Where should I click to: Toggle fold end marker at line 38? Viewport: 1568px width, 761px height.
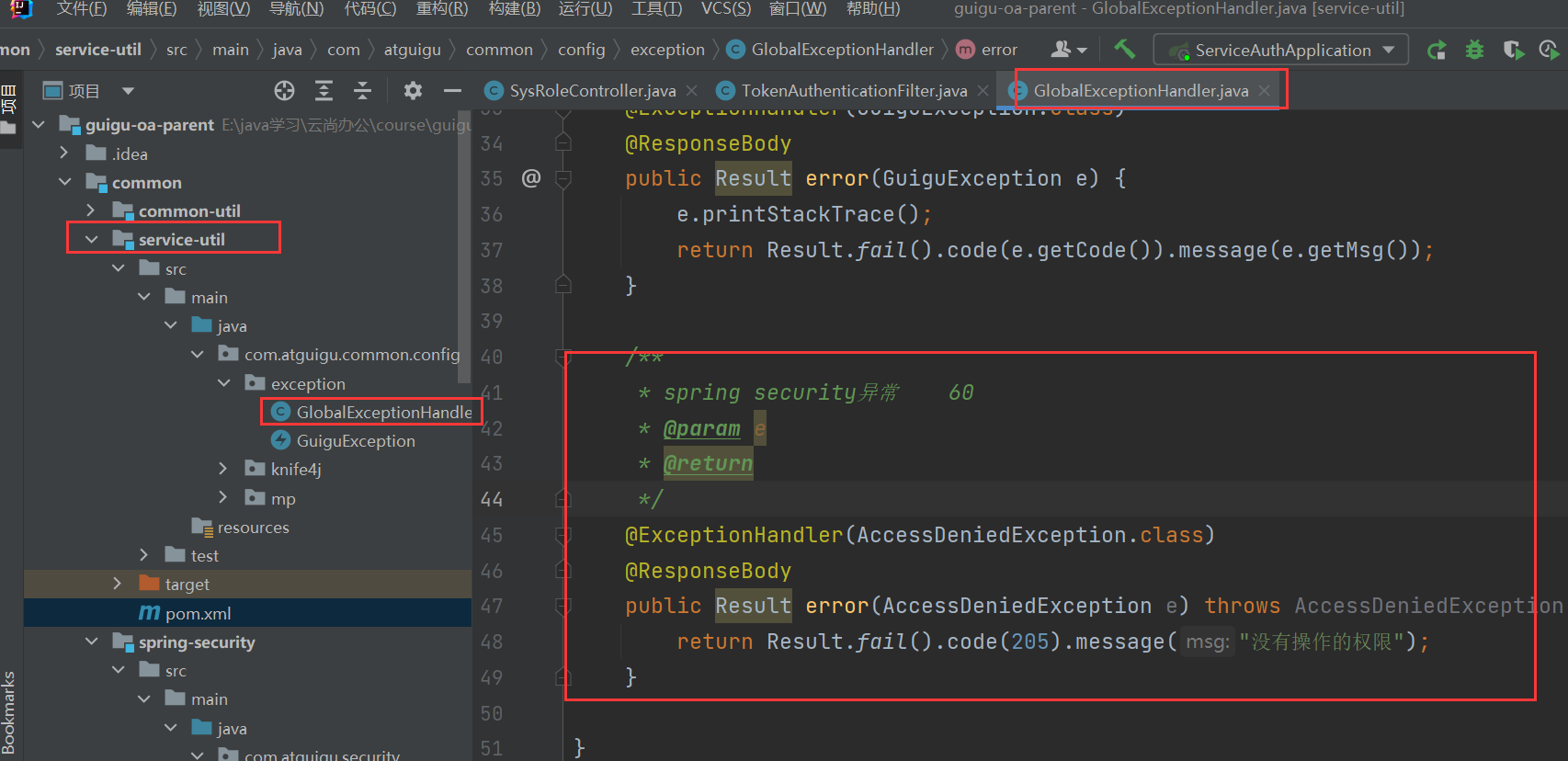(x=563, y=285)
